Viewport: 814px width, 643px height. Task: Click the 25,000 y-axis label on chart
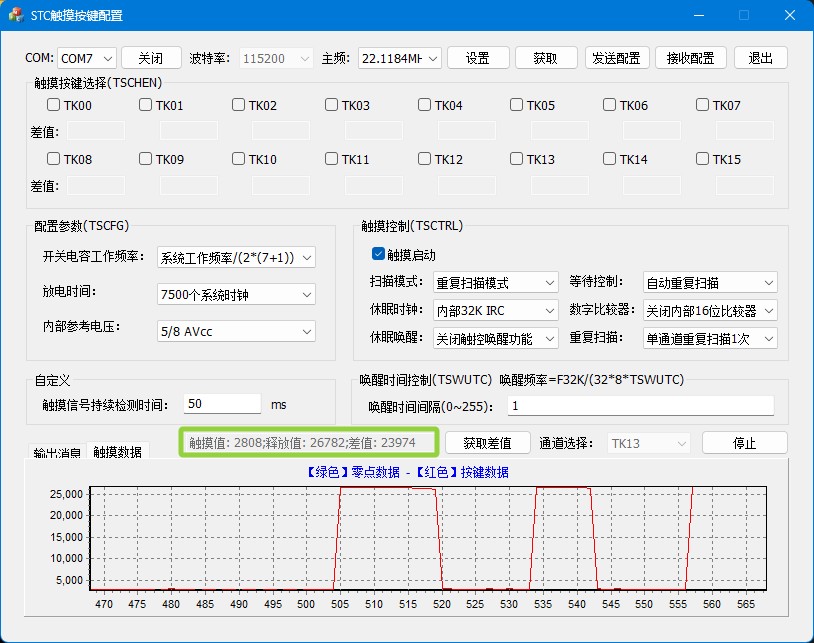click(x=66, y=494)
